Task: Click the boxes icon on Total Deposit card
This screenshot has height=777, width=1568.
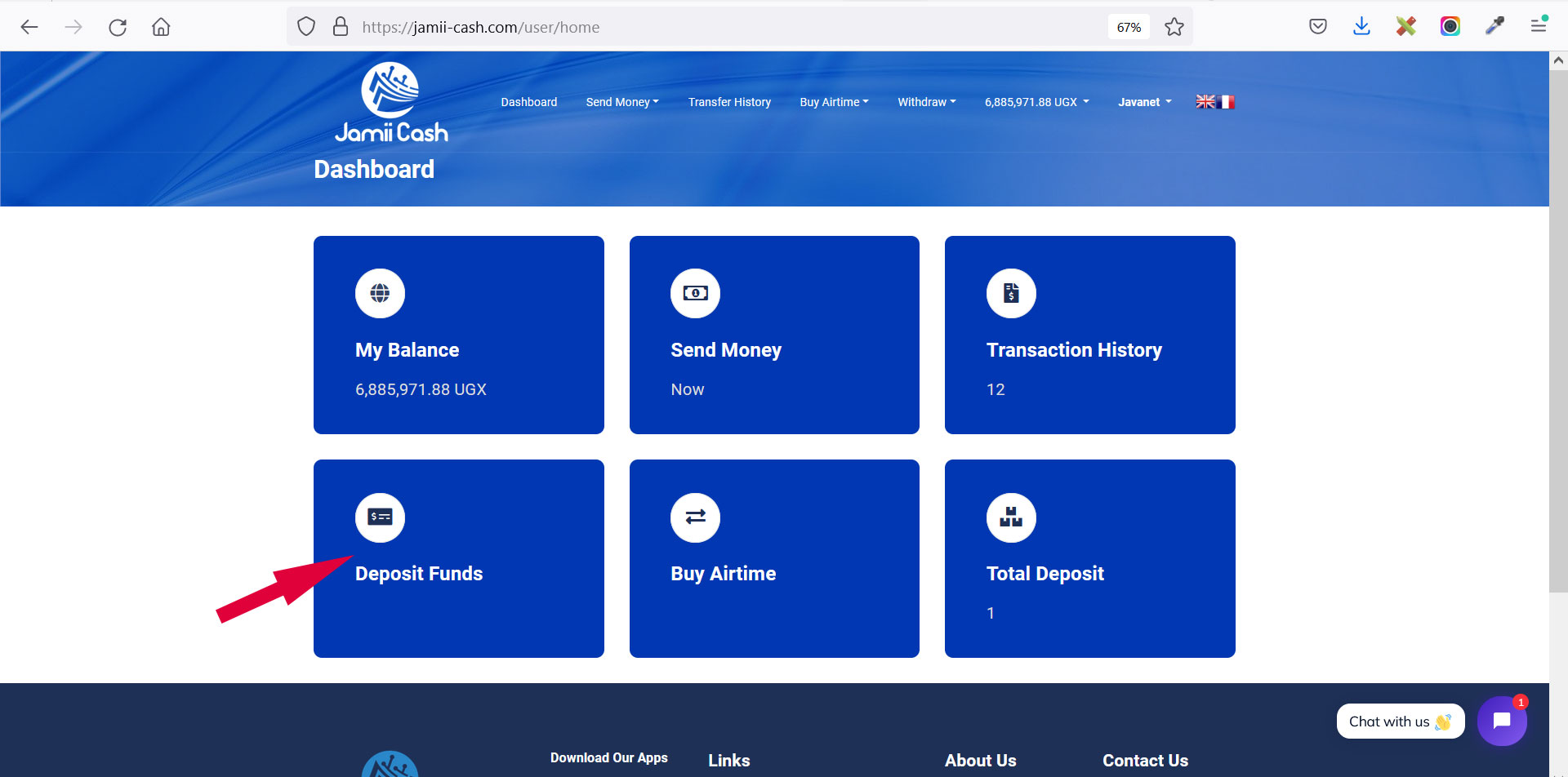Action: (x=1011, y=517)
